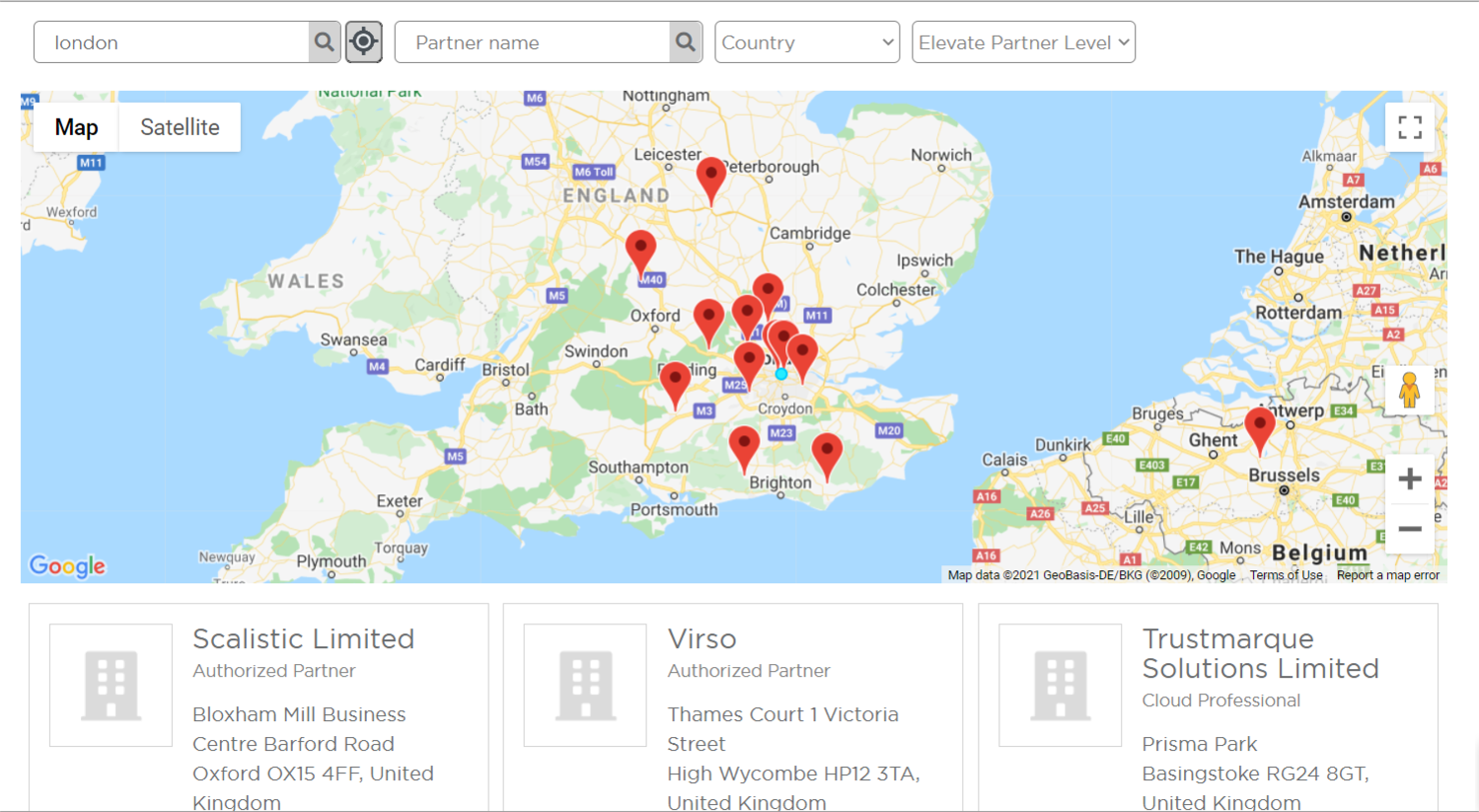This screenshot has width=1479, height=812.
Task: Zoom out using the minus button
Action: coord(1409,529)
